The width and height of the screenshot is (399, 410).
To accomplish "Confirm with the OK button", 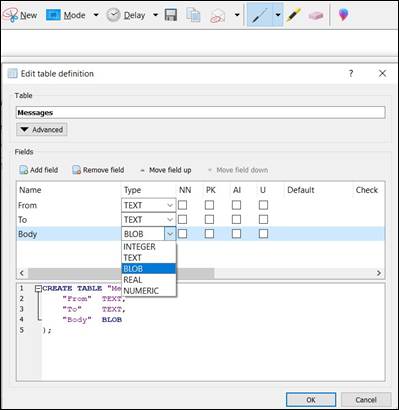I will coord(311,399).
